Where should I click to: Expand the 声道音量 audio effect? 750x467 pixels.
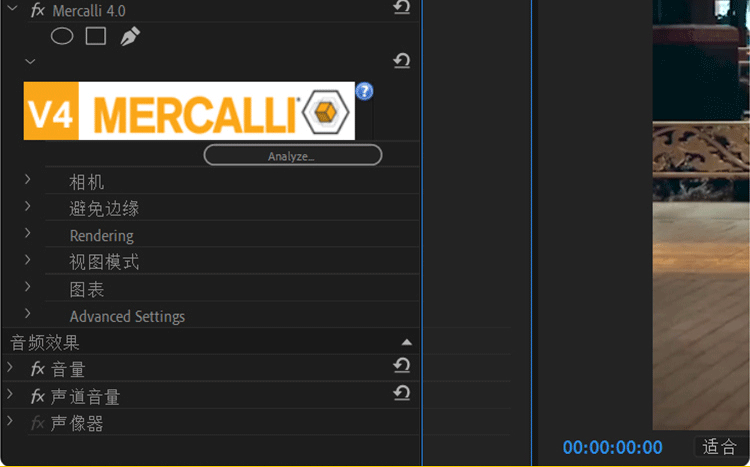(10, 394)
